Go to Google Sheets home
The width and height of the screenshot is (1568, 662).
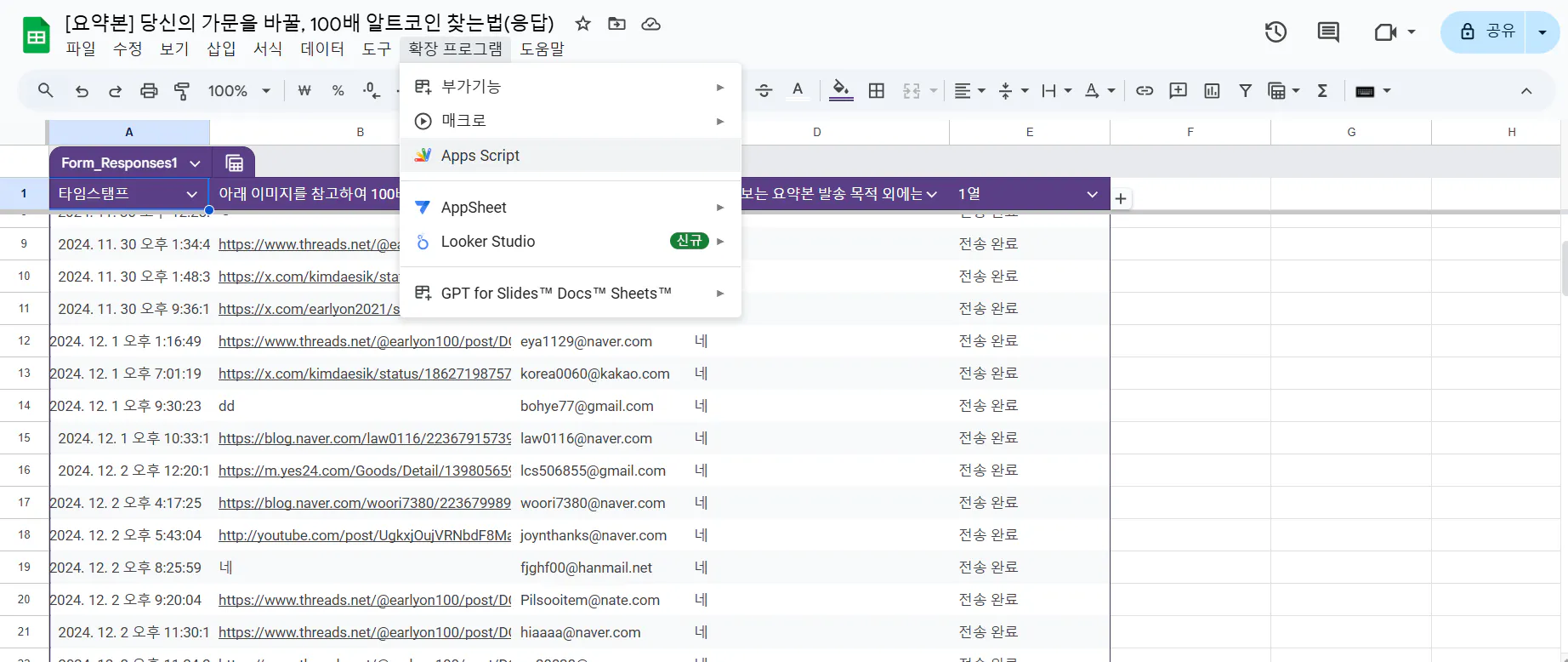[36, 35]
